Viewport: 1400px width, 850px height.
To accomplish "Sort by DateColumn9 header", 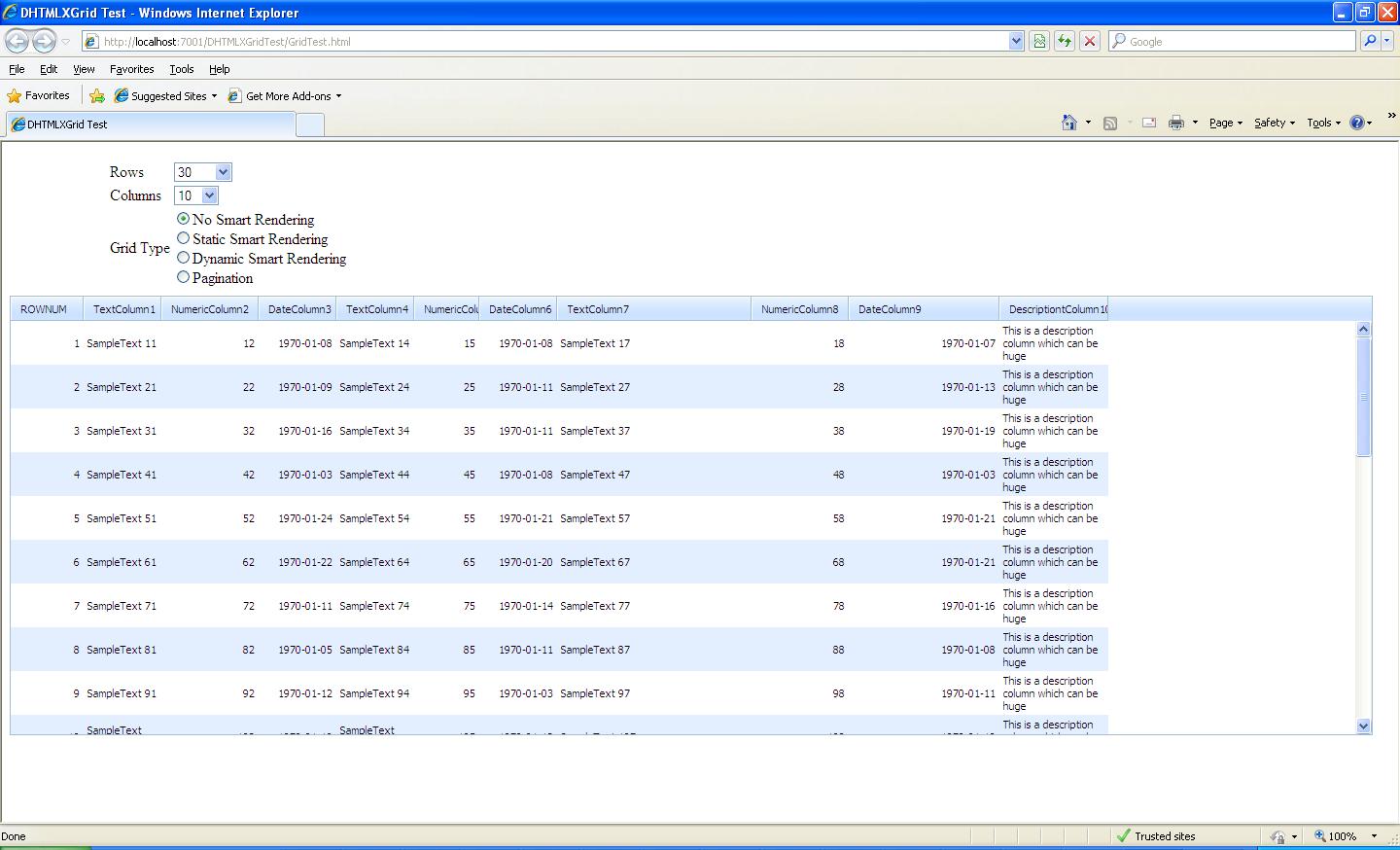I will click(x=924, y=309).
